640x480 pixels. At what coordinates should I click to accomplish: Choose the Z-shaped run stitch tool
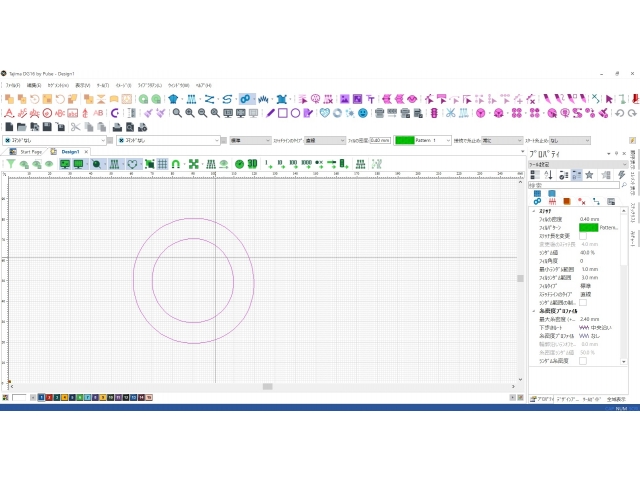point(209,99)
